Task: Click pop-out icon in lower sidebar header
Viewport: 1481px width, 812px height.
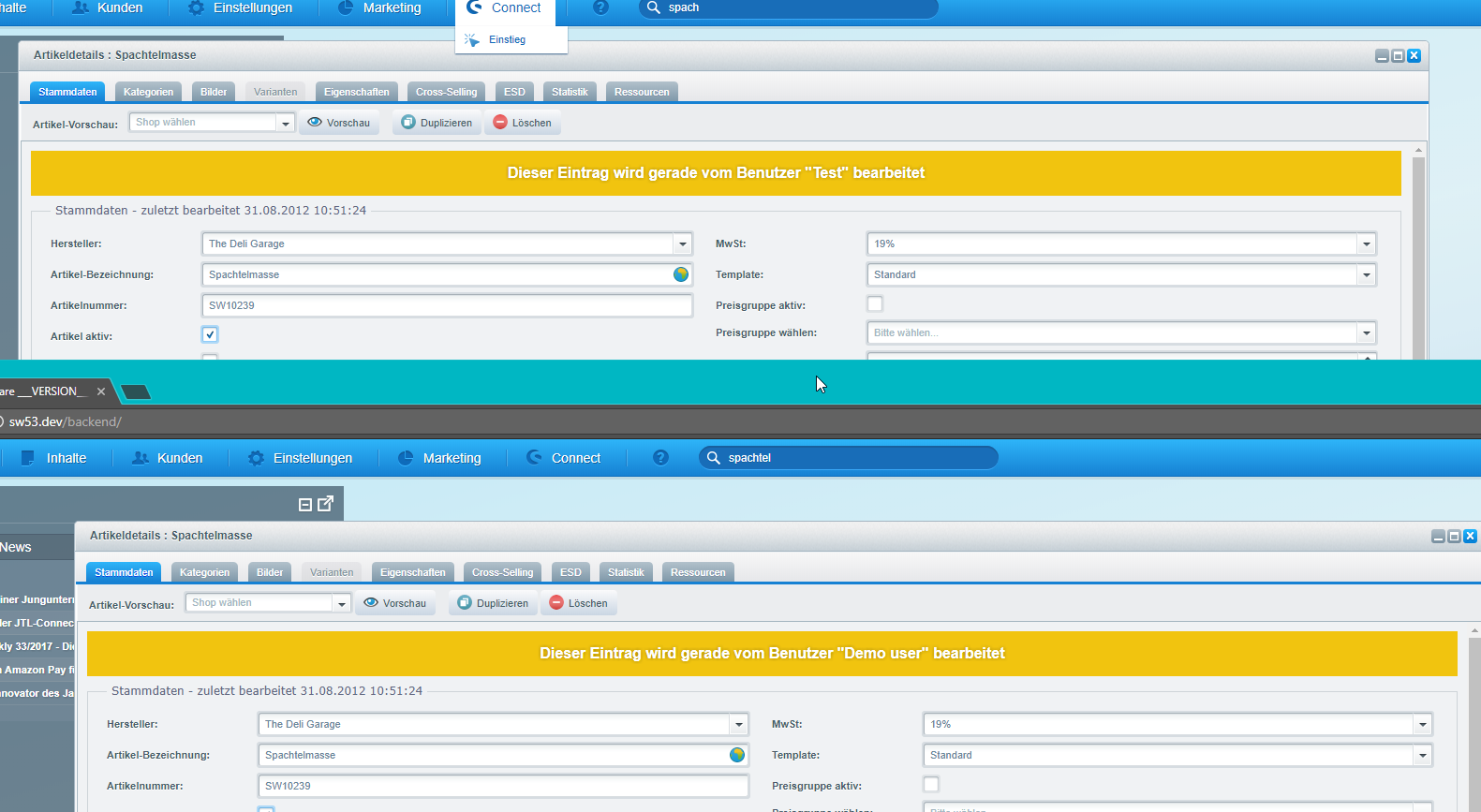Action: (x=325, y=504)
